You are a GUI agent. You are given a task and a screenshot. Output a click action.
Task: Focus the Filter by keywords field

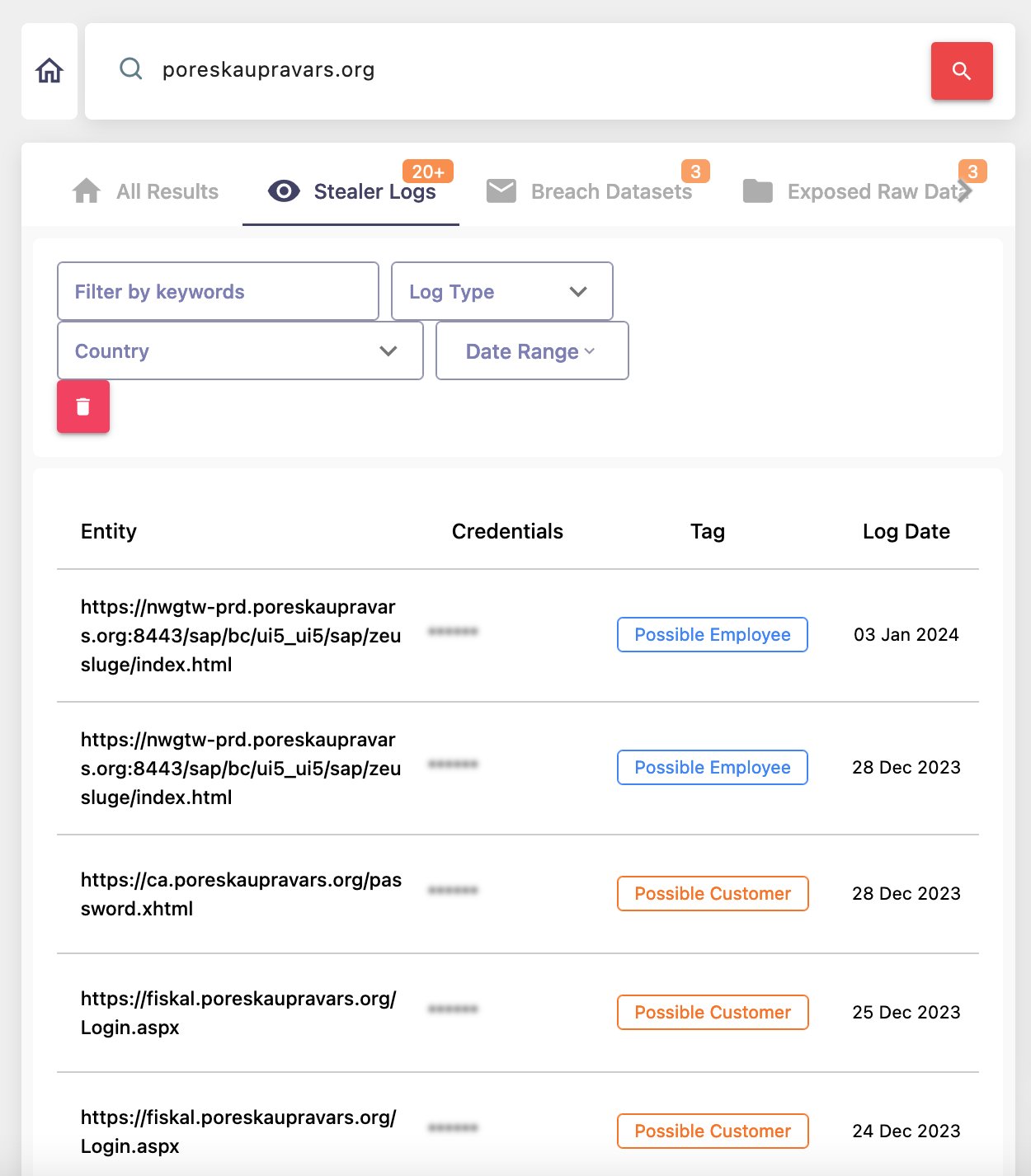pyautogui.click(x=218, y=291)
